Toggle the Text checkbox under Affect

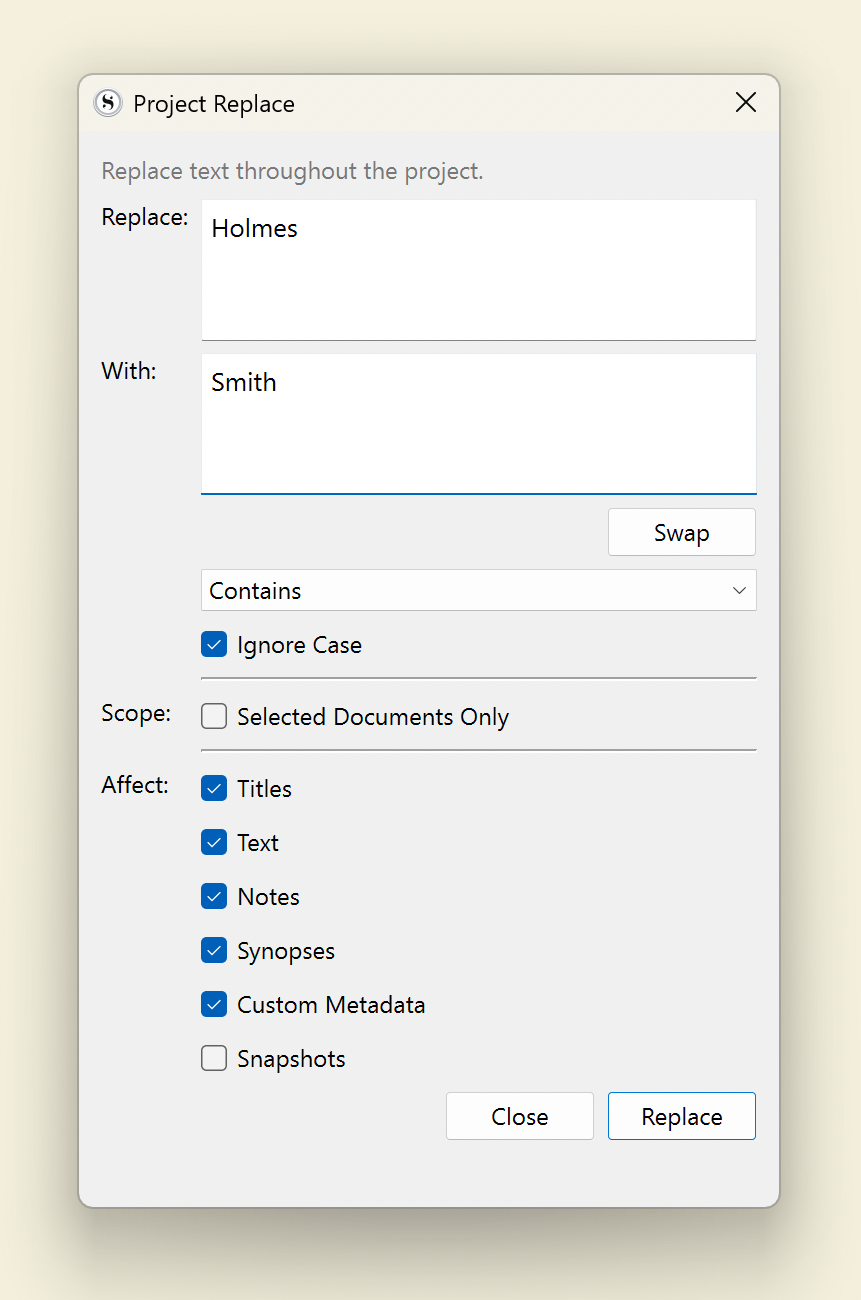tap(214, 843)
